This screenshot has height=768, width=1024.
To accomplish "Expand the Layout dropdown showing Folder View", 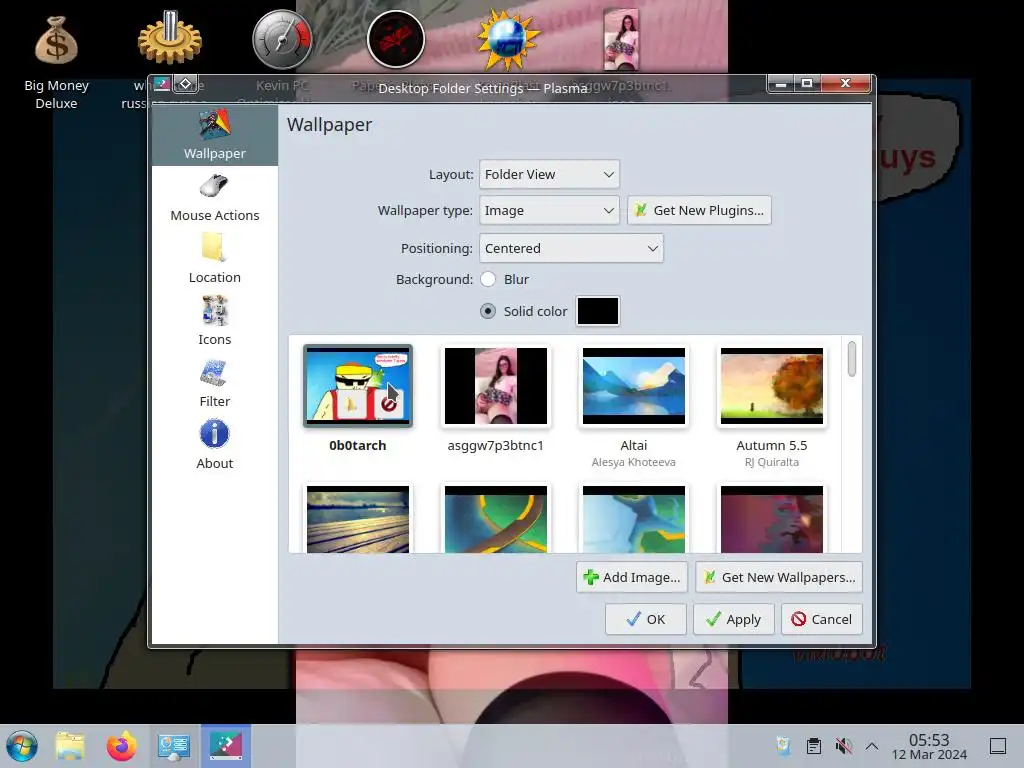I will [549, 174].
